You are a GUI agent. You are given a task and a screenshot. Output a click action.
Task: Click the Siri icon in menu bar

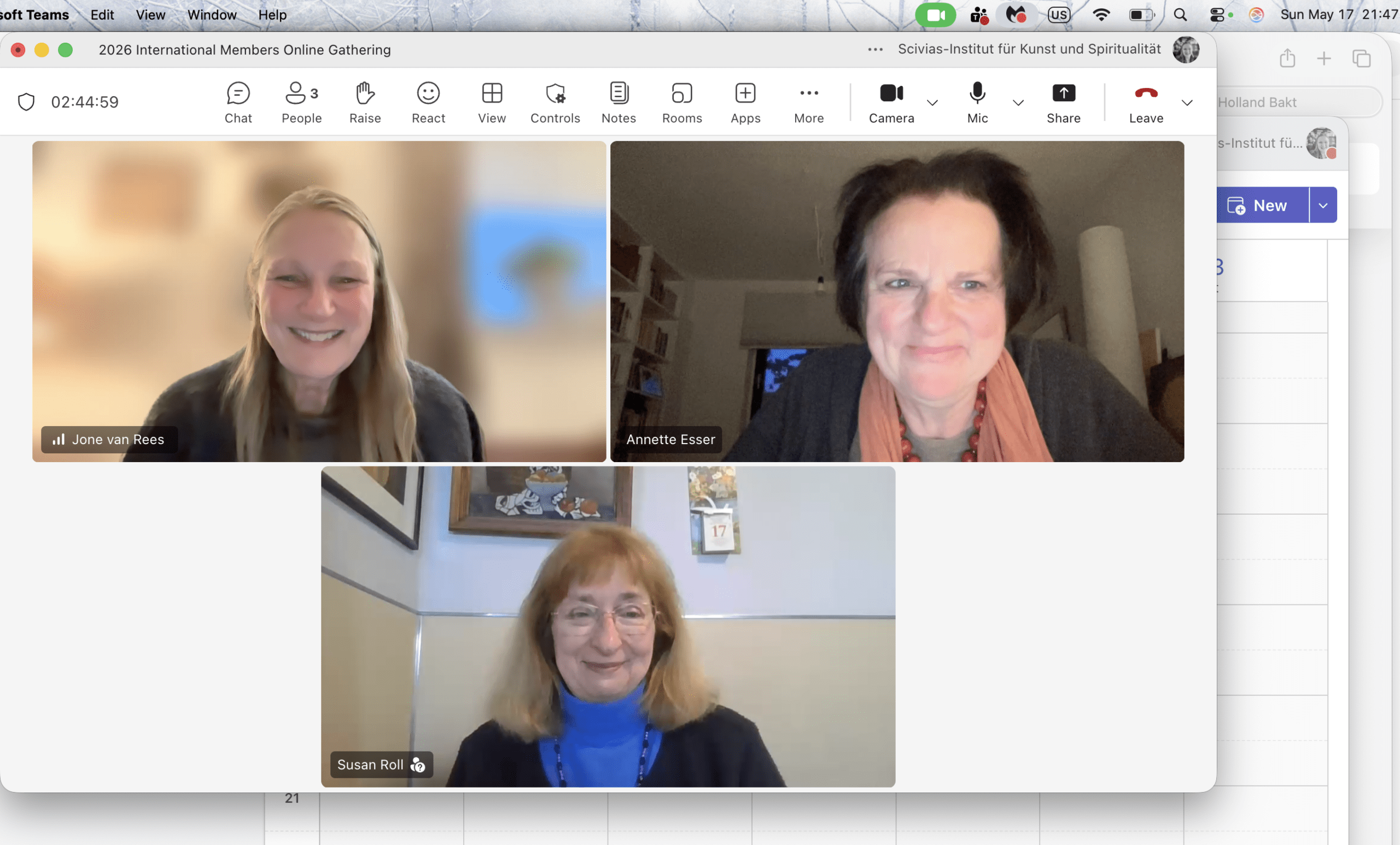[1256, 15]
